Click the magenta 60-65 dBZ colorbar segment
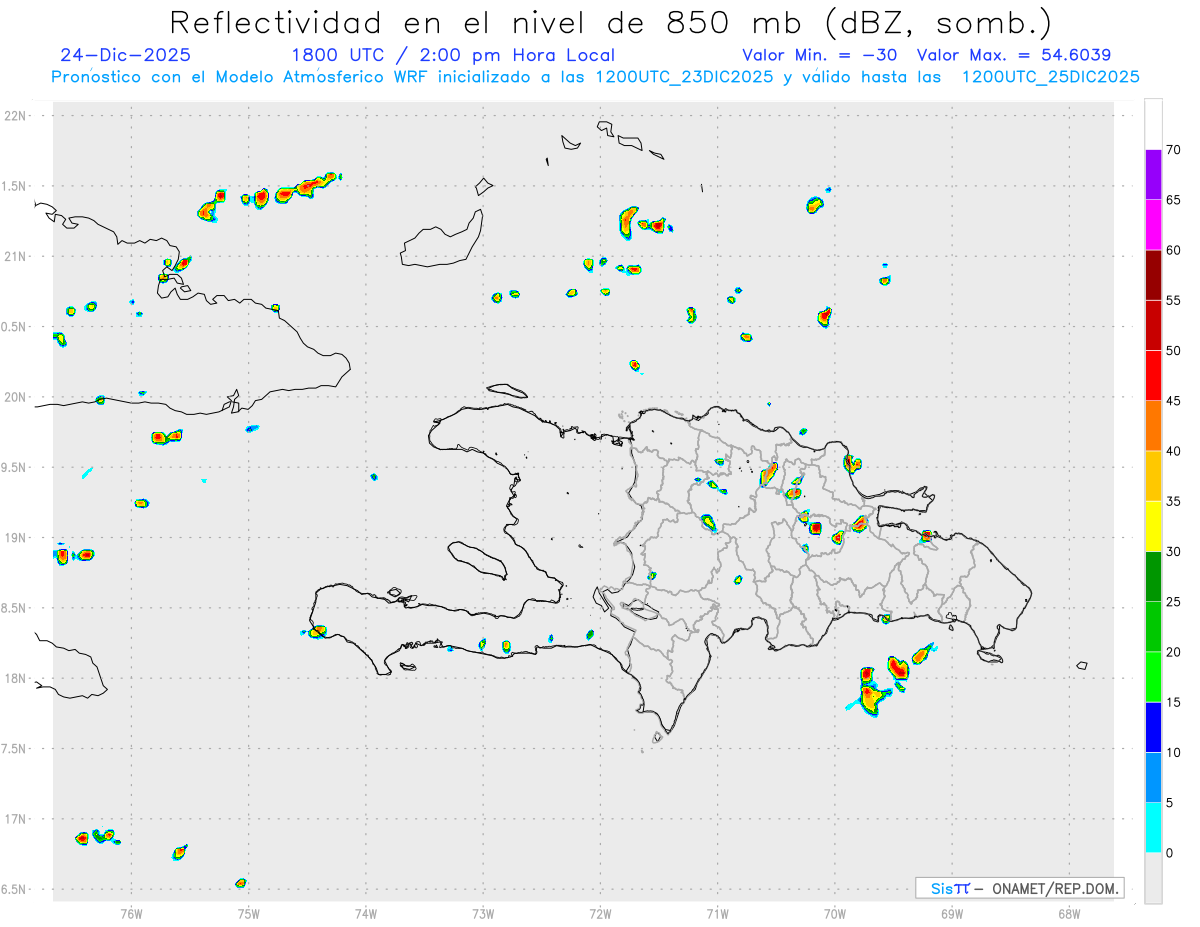This screenshot has width=1200, height=927. point(1153,225)
